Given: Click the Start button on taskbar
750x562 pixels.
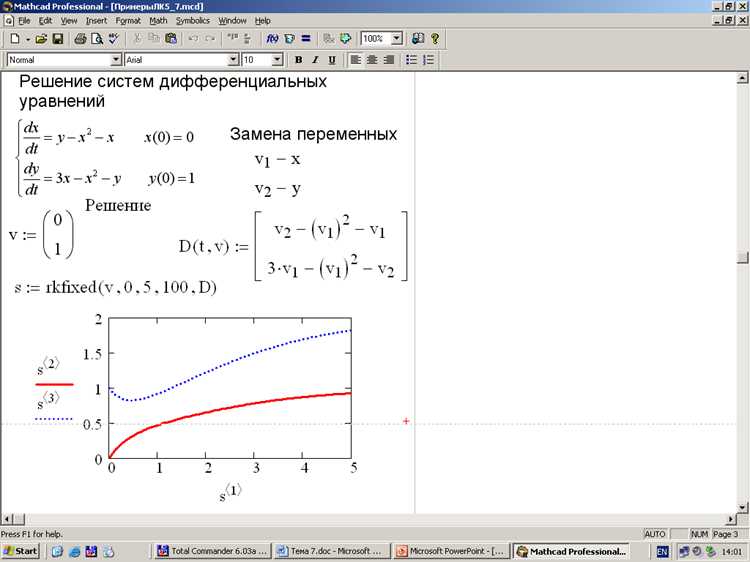Looking at the screenshot, I should [20, 551].
